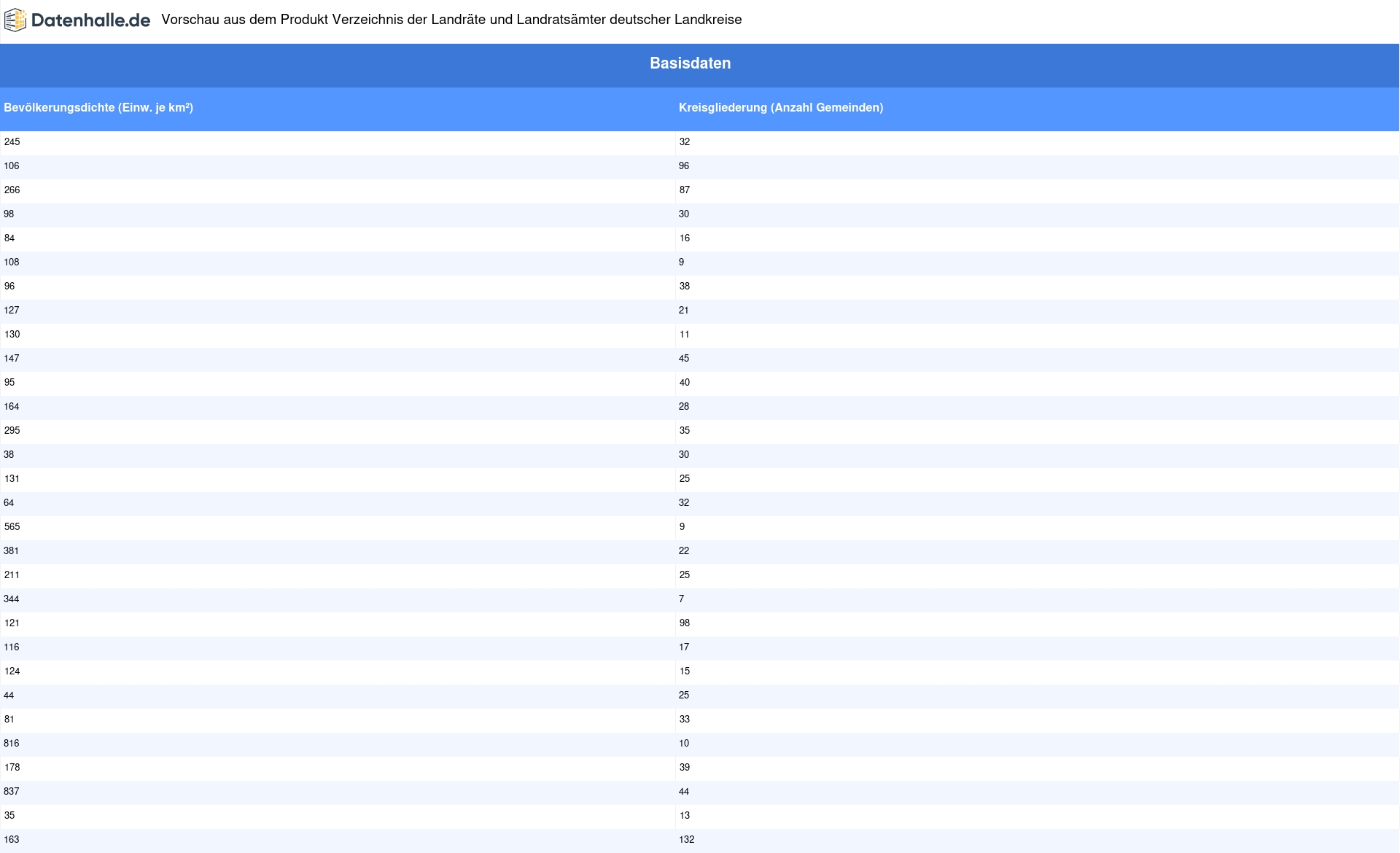Screen dimensions: 1400x853
Task: Select municipality count 45
Action: (684, 359)
